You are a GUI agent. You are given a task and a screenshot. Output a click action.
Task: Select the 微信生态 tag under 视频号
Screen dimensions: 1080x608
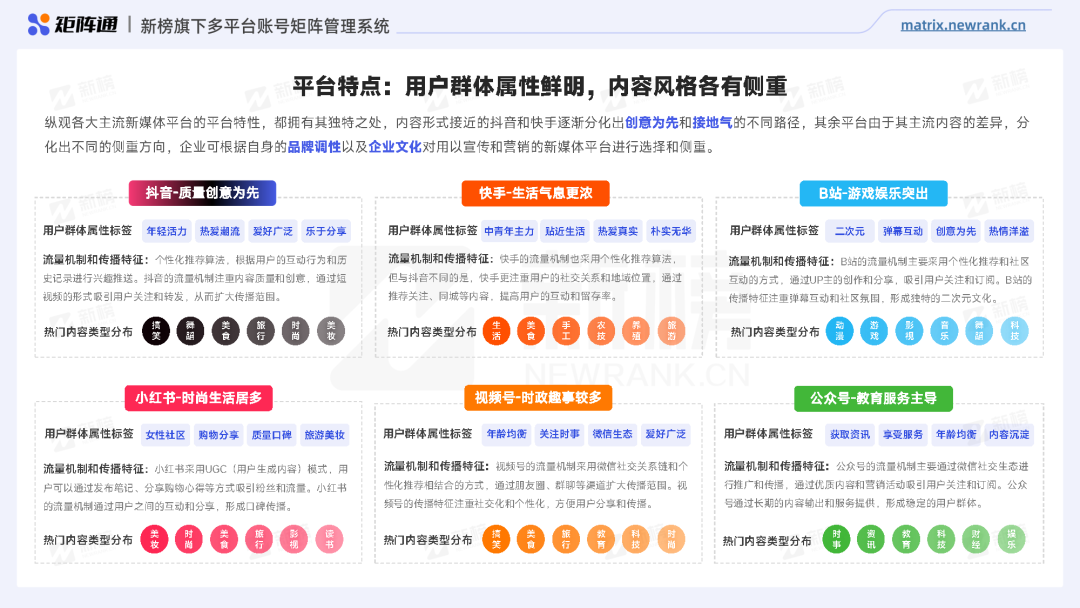[612, 434]
